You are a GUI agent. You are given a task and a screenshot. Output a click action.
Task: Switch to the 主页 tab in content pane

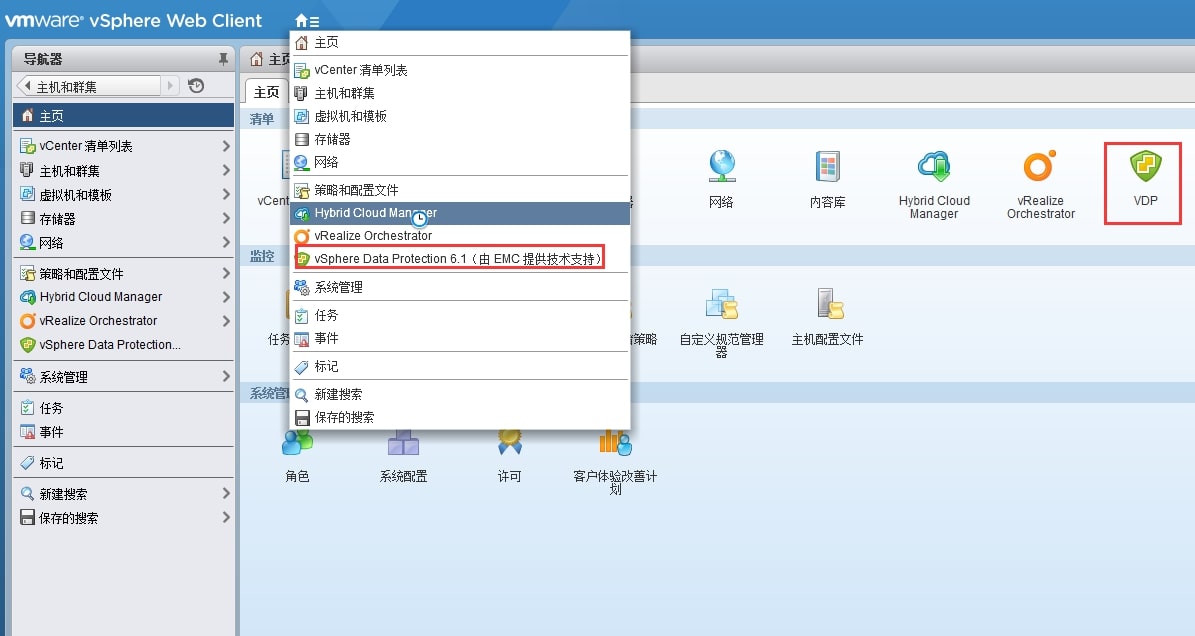pyautogui.click(x=266, y=92)
